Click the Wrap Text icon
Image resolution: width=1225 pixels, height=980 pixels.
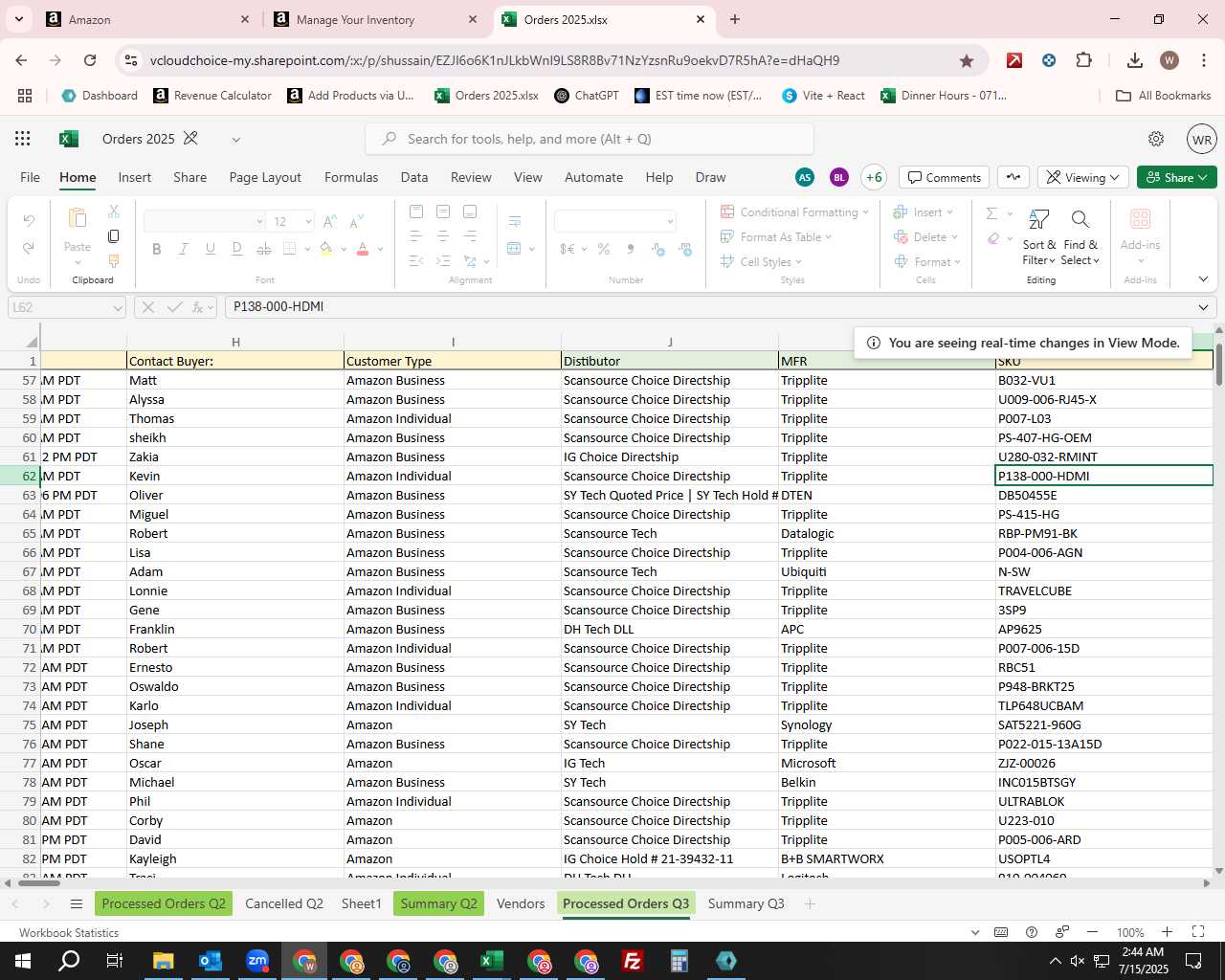(x=514, y=221)
